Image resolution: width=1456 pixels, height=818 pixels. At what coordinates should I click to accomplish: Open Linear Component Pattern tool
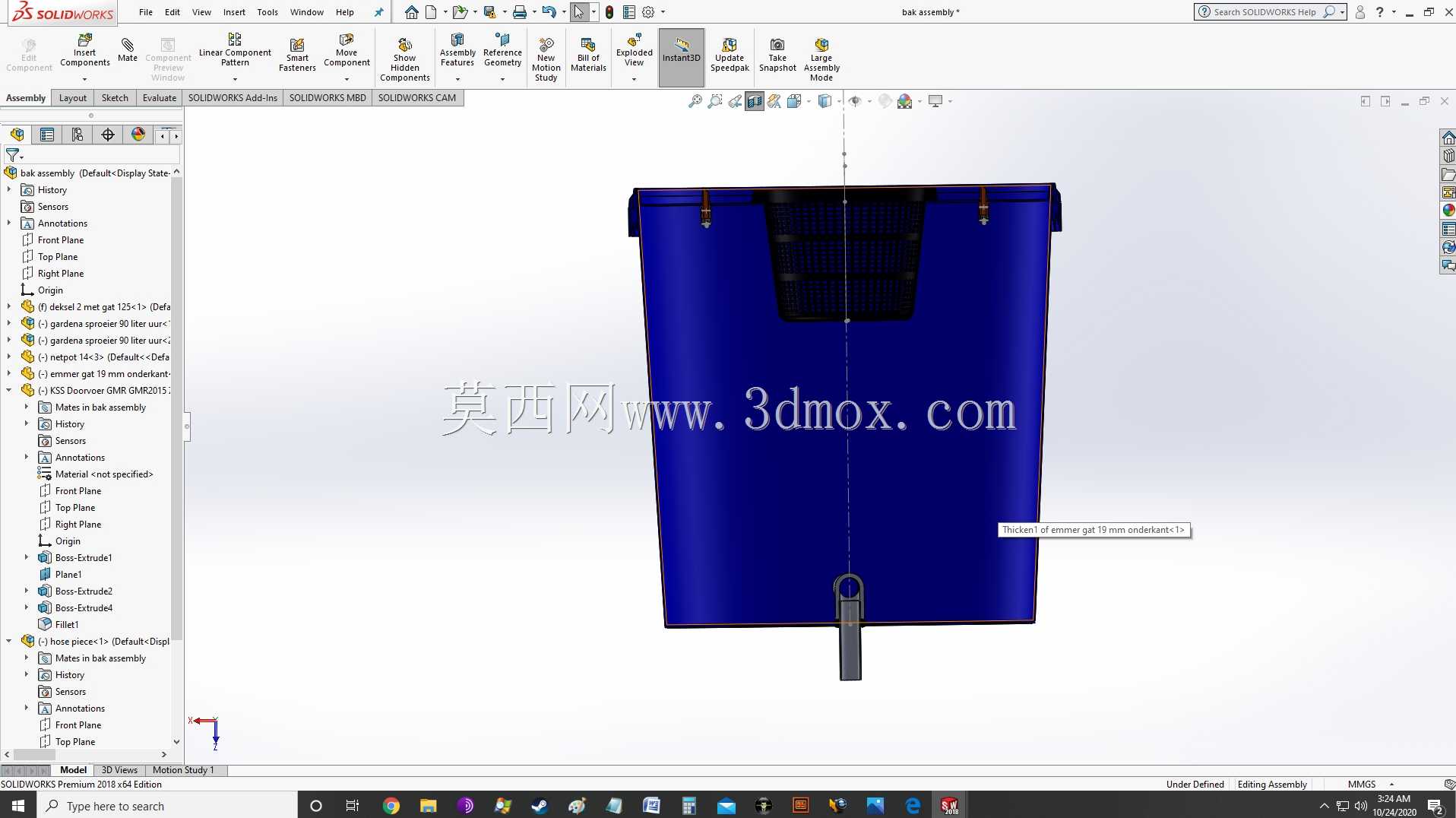235,49
